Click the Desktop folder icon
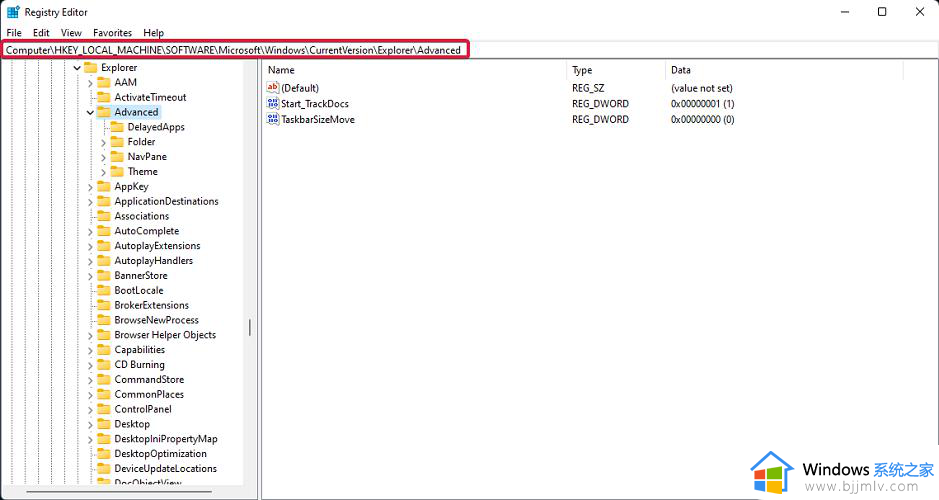The image size is (939, 500). tap(104, 424)
